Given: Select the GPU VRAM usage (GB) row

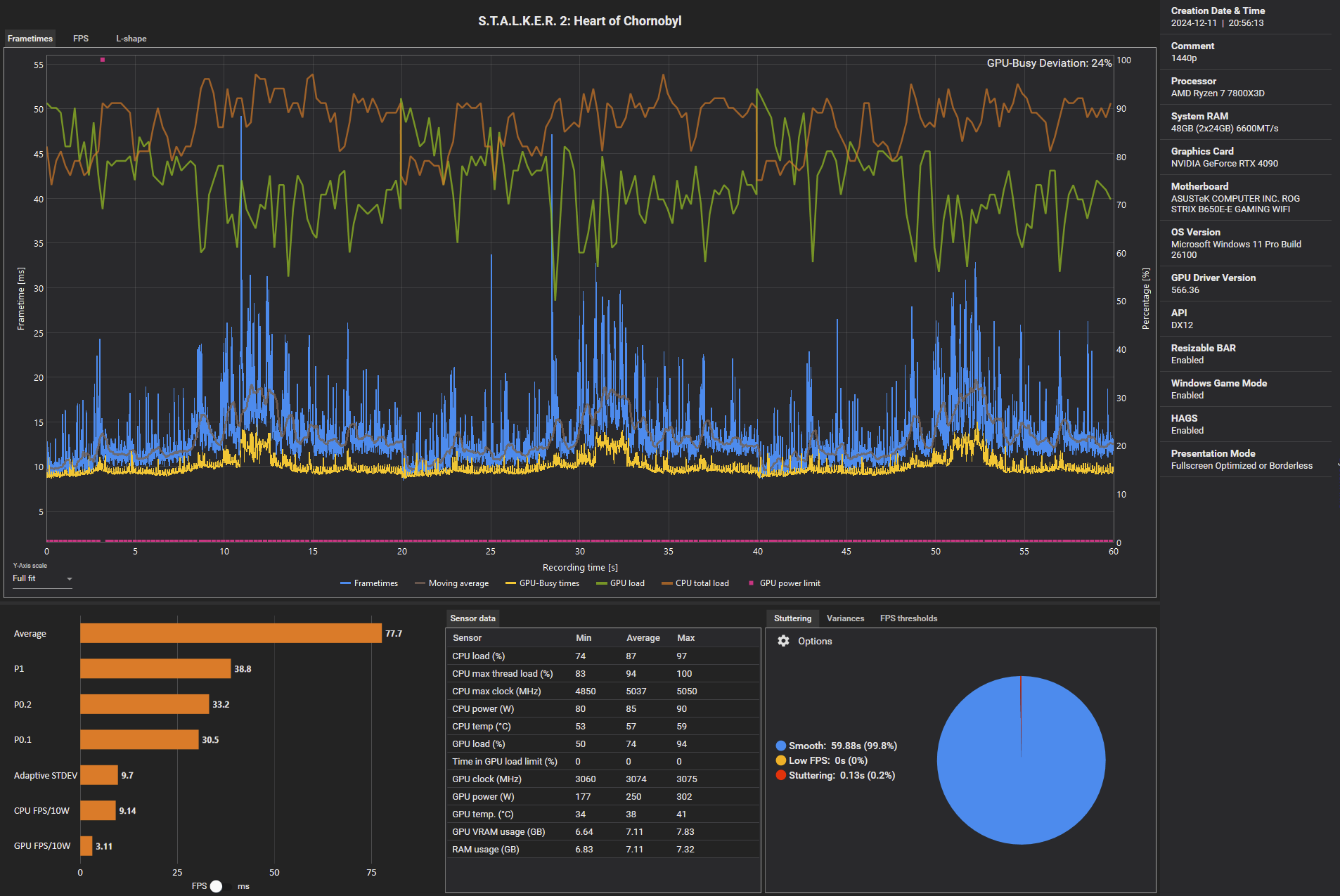Looking at the screenshot, I should click(x=603, y=831).
